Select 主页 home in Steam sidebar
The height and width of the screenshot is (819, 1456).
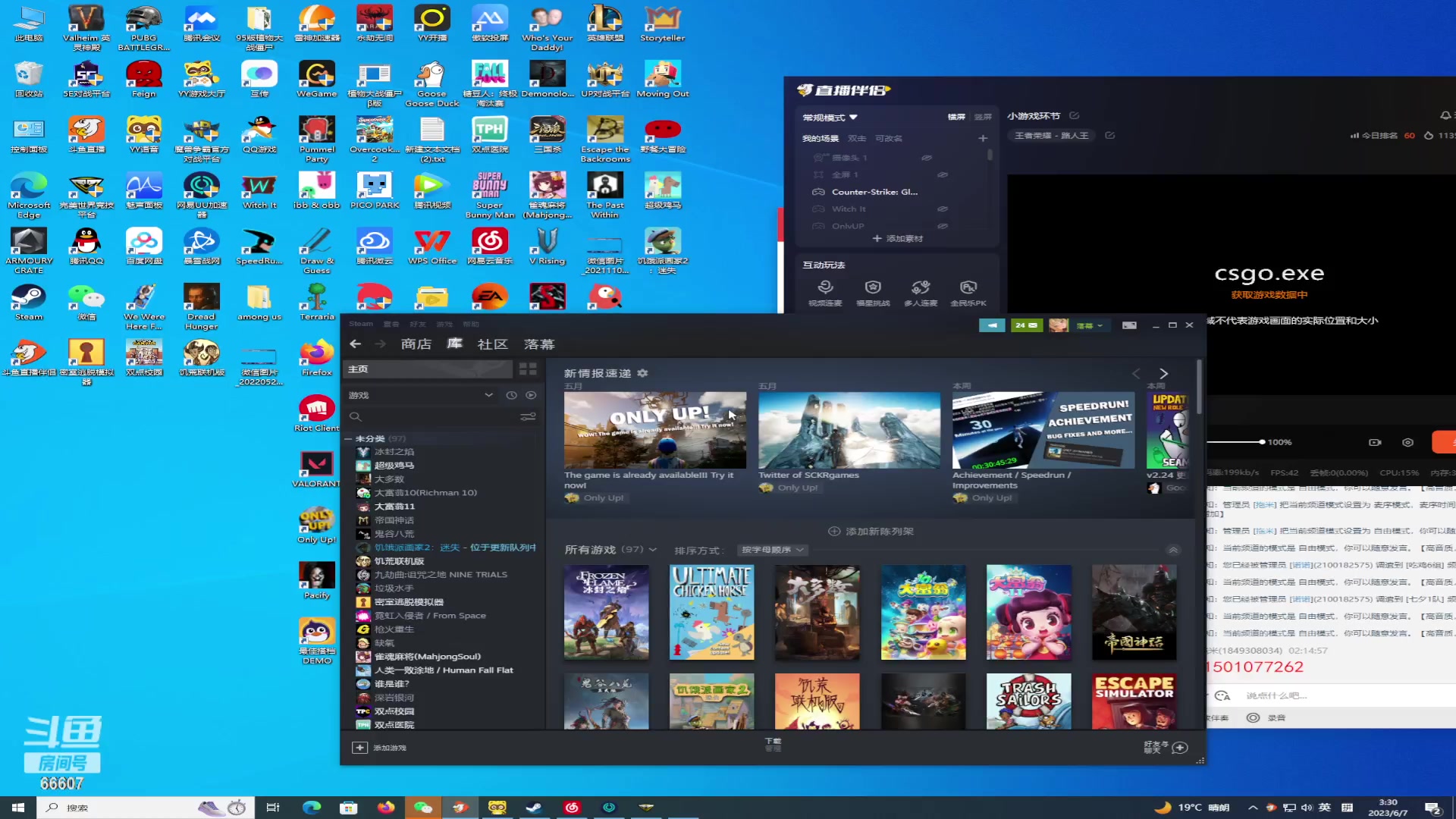click(x=429, y=369)
